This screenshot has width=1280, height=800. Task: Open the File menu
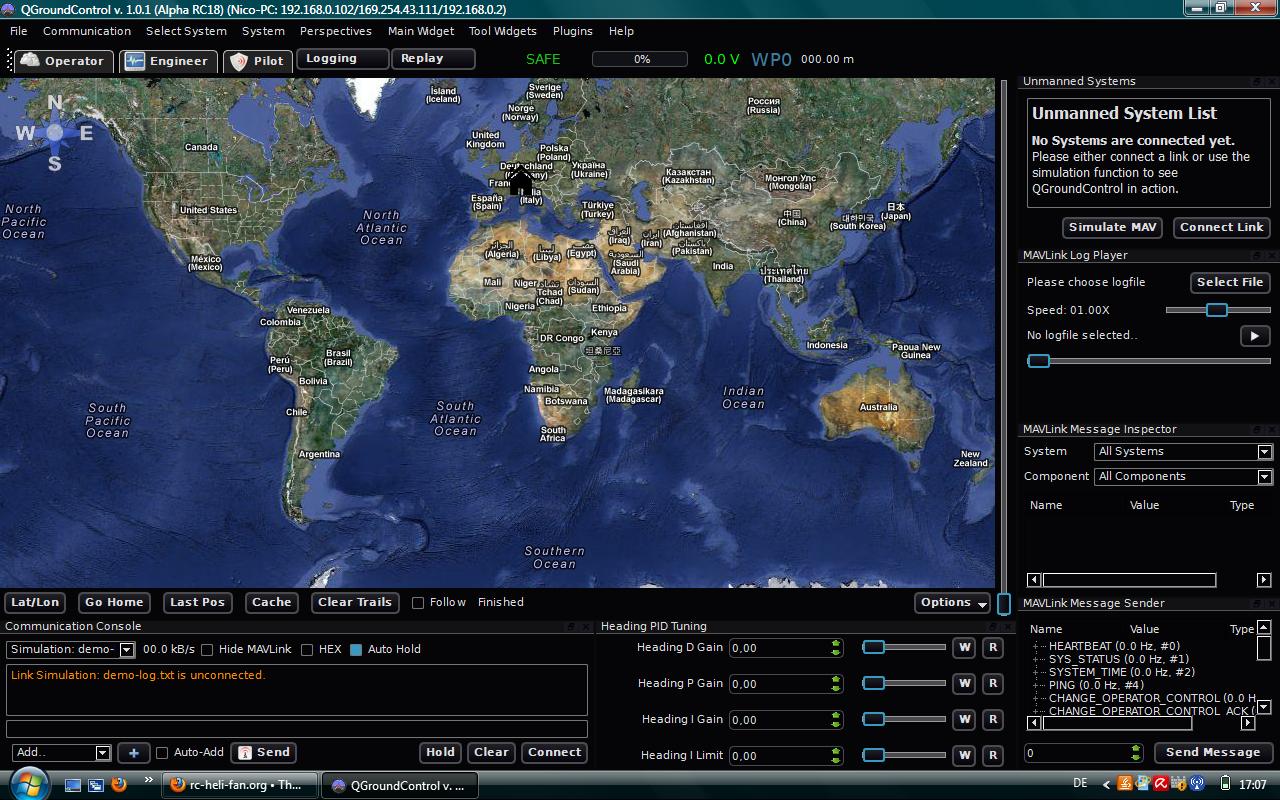tap(19, 31)
